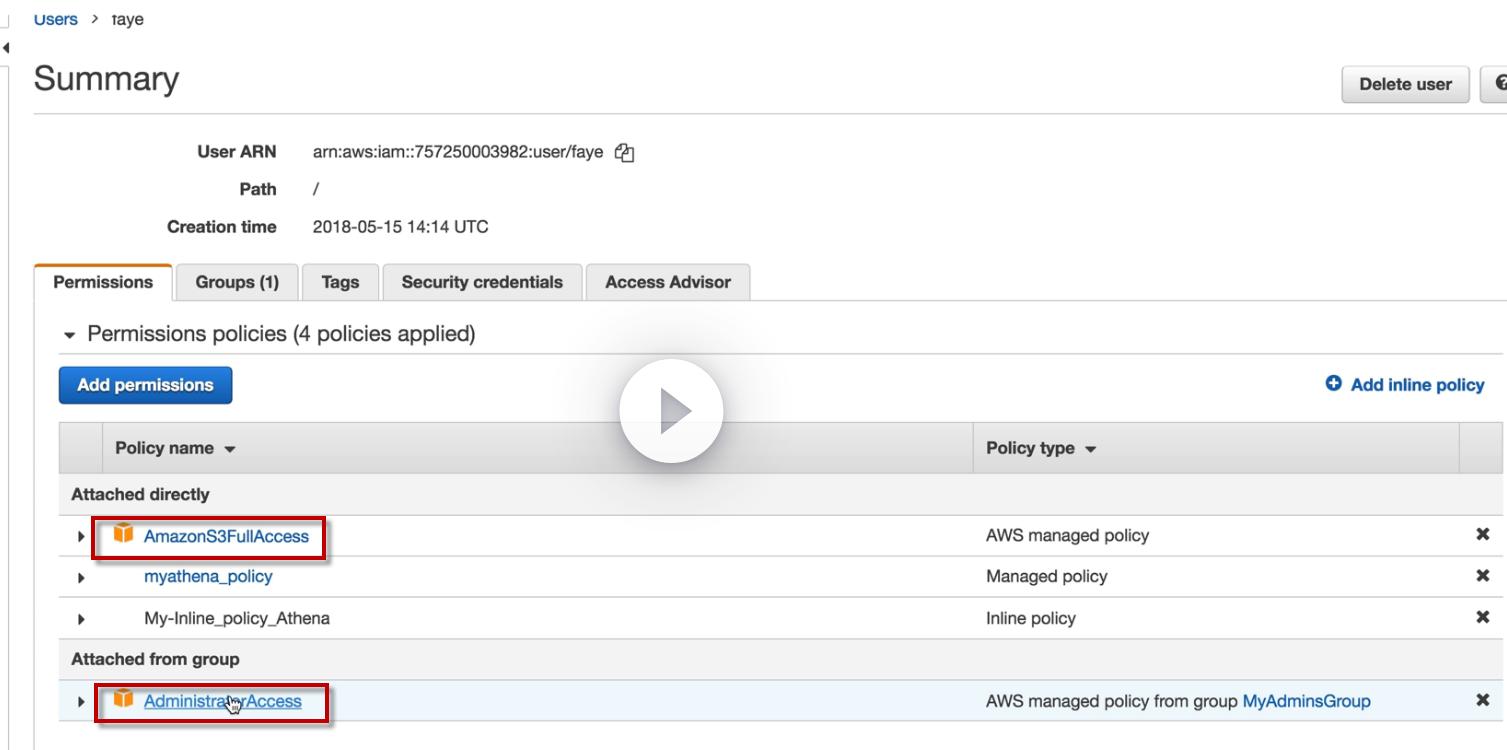Viewport: 1507px width, 750px height.
Task: Remove the AdministratorAccess policy with its X
Action: (1482, 700)
